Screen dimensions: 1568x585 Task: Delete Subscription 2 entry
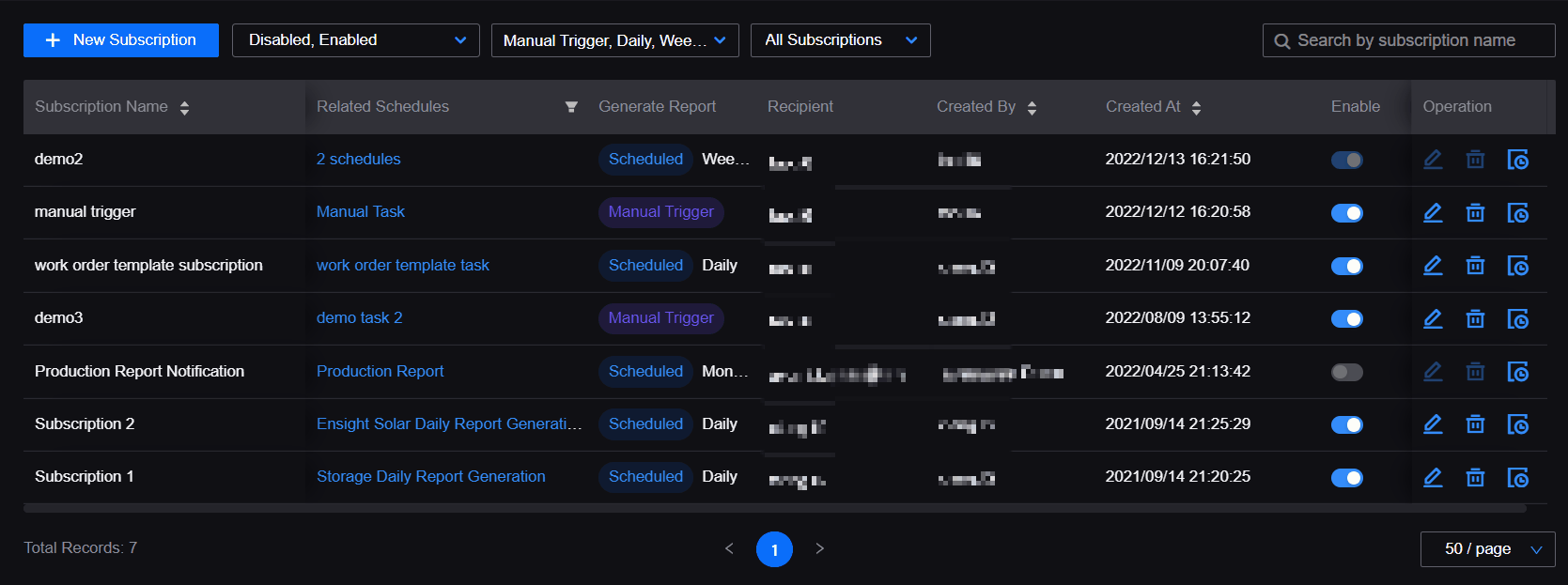tap(1475, 424)
